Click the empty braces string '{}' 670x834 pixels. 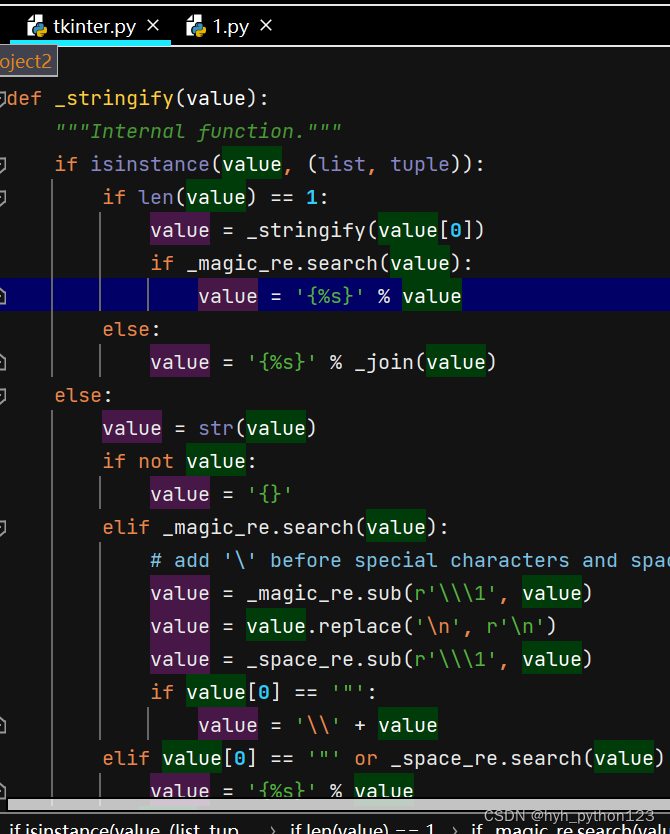pos(270,494)
